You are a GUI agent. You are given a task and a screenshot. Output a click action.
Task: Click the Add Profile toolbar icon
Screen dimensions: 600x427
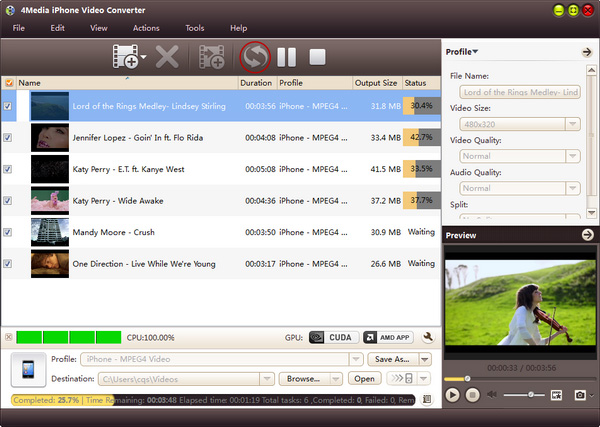[x=212, y=56]
